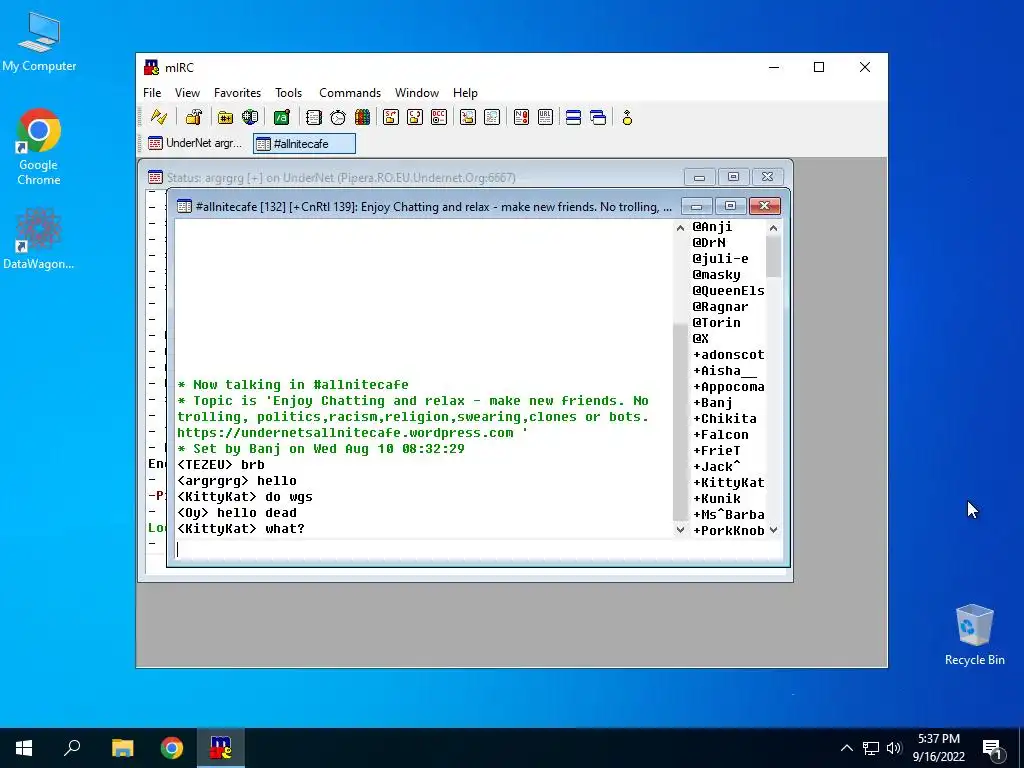Click the nick list scroll up arrow
The width and height of the screenshot is (1024, 768).
[x=773, y=228]
